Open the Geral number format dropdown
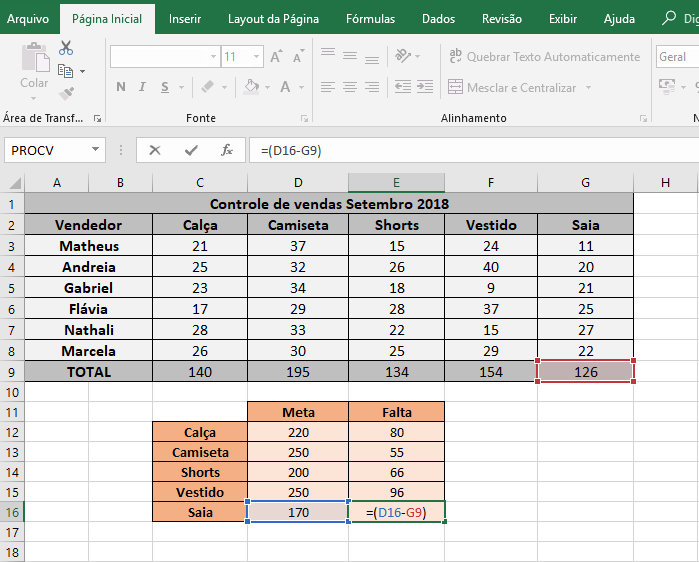The height and width of the screenshot is (562, 699). click(677, 57)
